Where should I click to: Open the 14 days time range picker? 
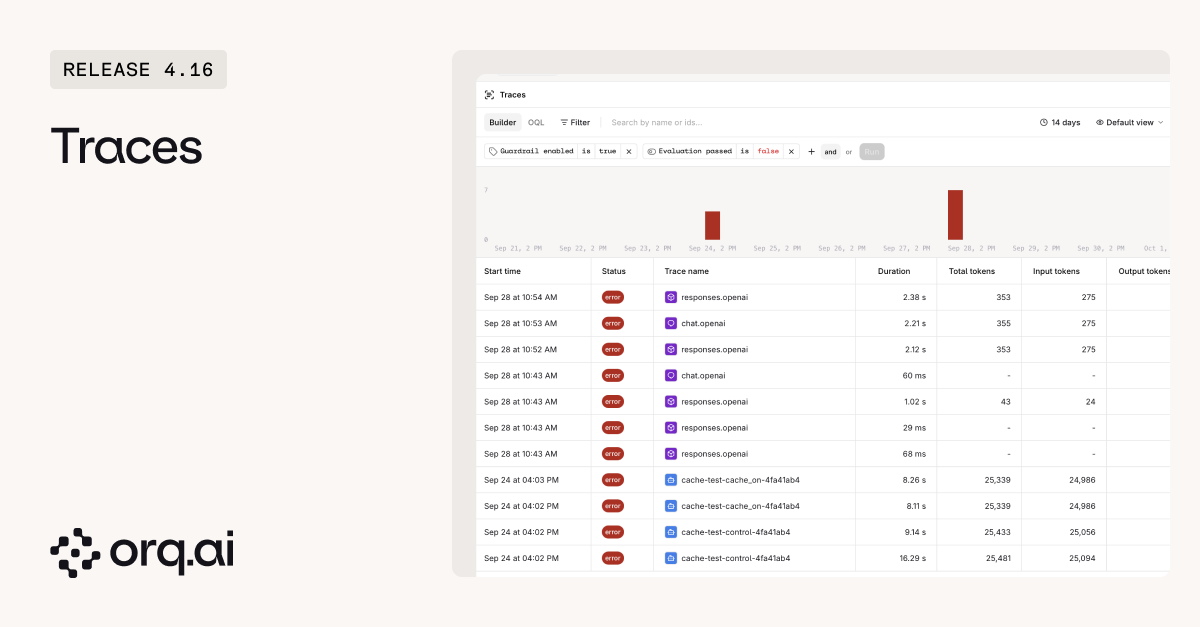tap(1060, 122)
